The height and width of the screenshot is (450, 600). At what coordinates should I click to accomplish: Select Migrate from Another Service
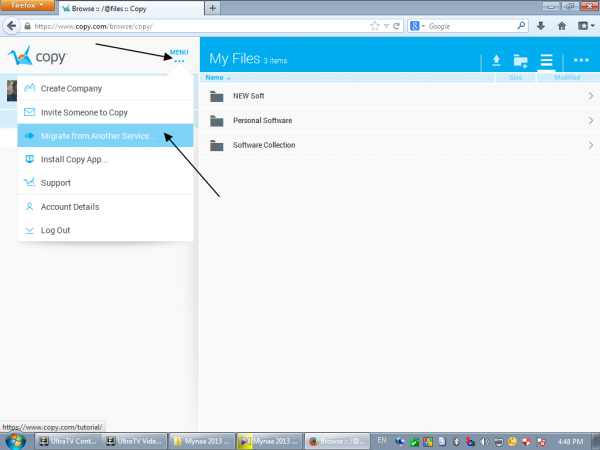point(105,135)
